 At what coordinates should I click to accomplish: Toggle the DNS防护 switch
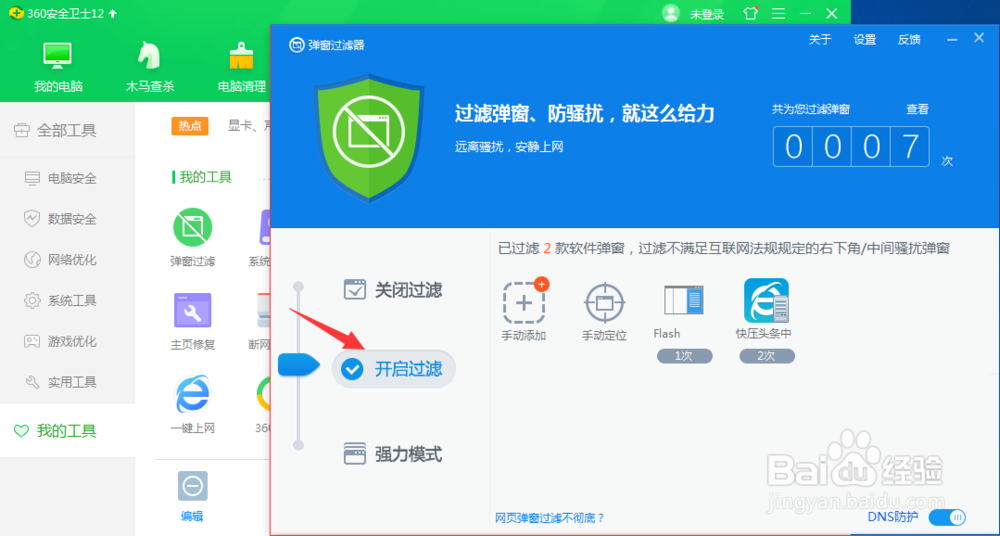click(947, 517)
